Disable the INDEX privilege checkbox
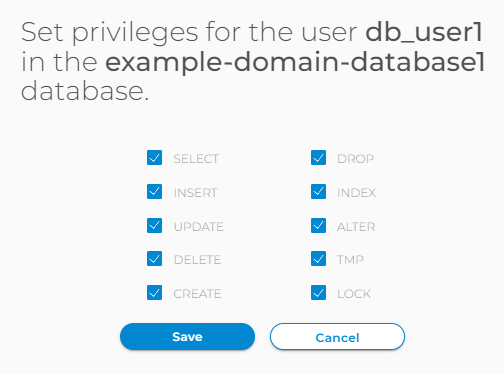504x373 pixels. coord(318,192)
